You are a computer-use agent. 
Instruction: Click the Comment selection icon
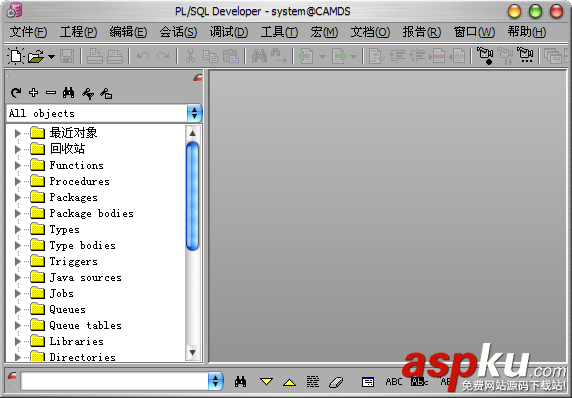point(437,56)
